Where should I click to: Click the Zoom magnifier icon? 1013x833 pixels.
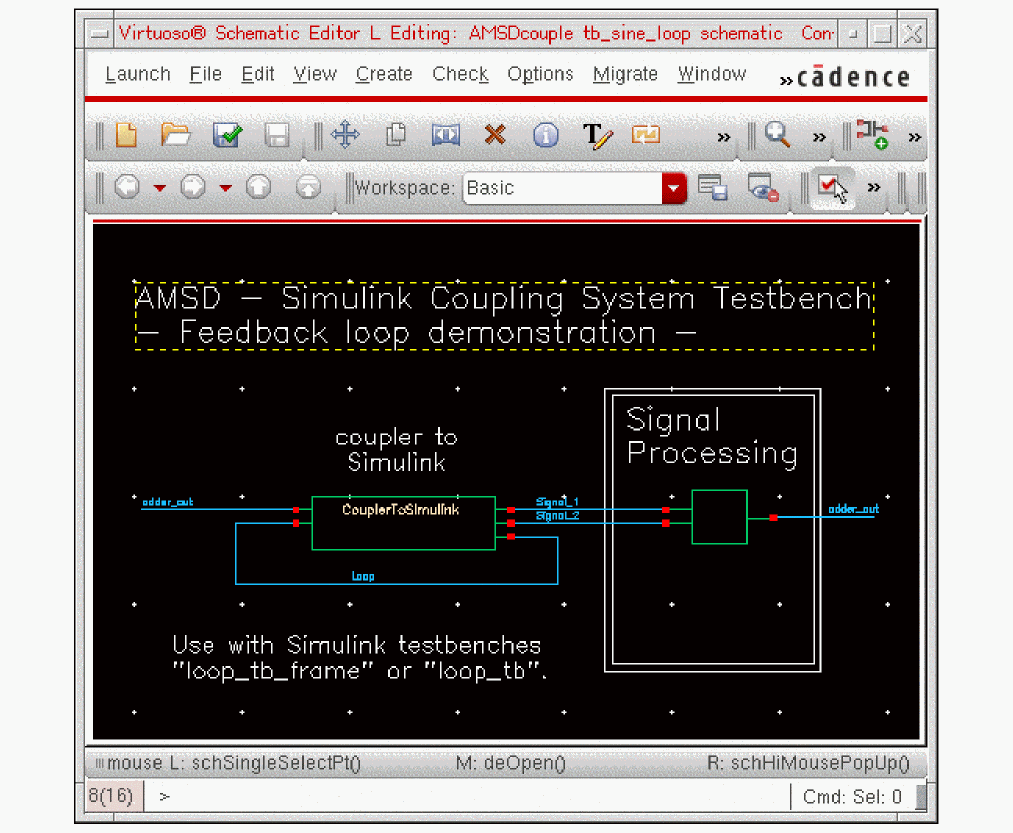777,135
